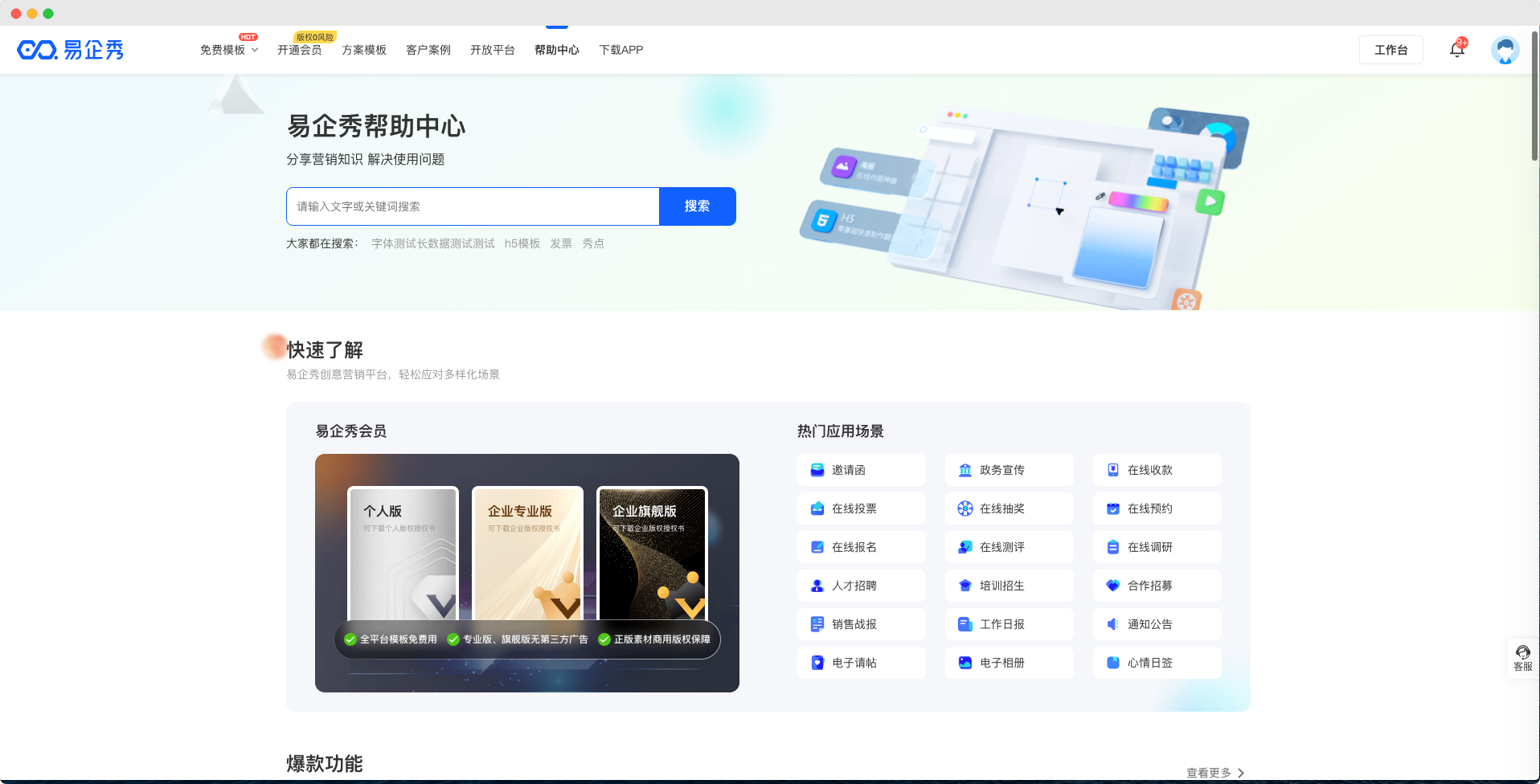The width and height of the screenshot is (1540, 784).
Task: Click the 热门应用场景 heading
Action: tap(841, 431)
